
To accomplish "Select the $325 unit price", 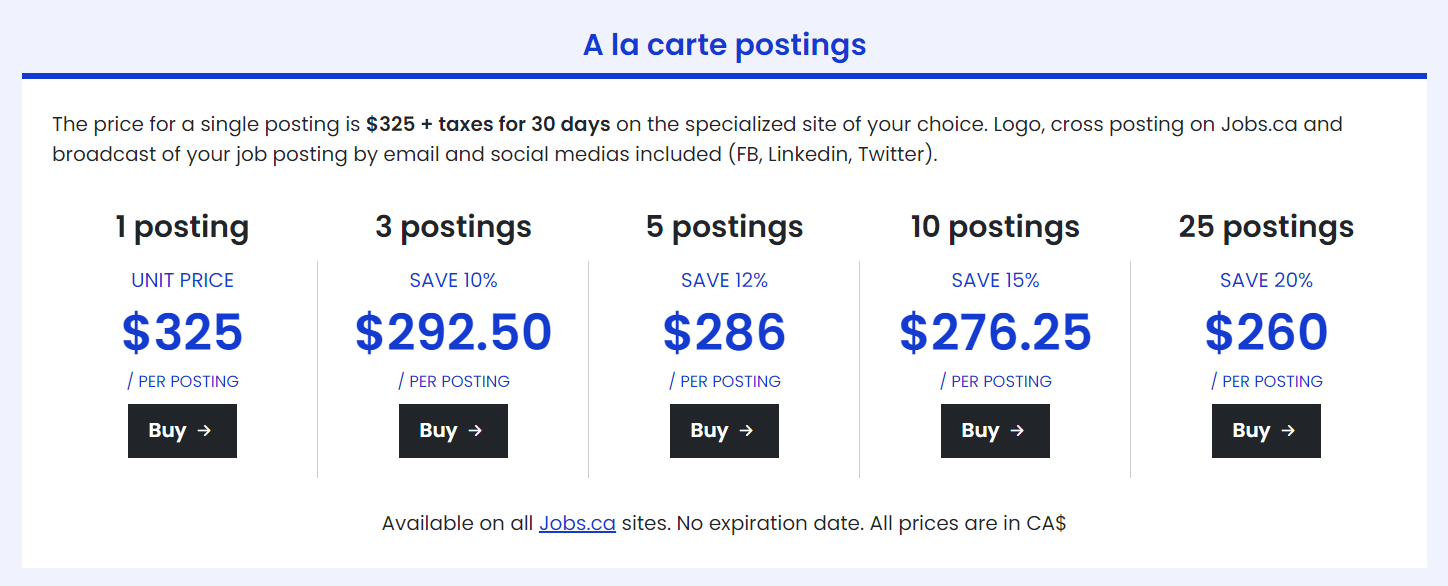I will (182, 333).
